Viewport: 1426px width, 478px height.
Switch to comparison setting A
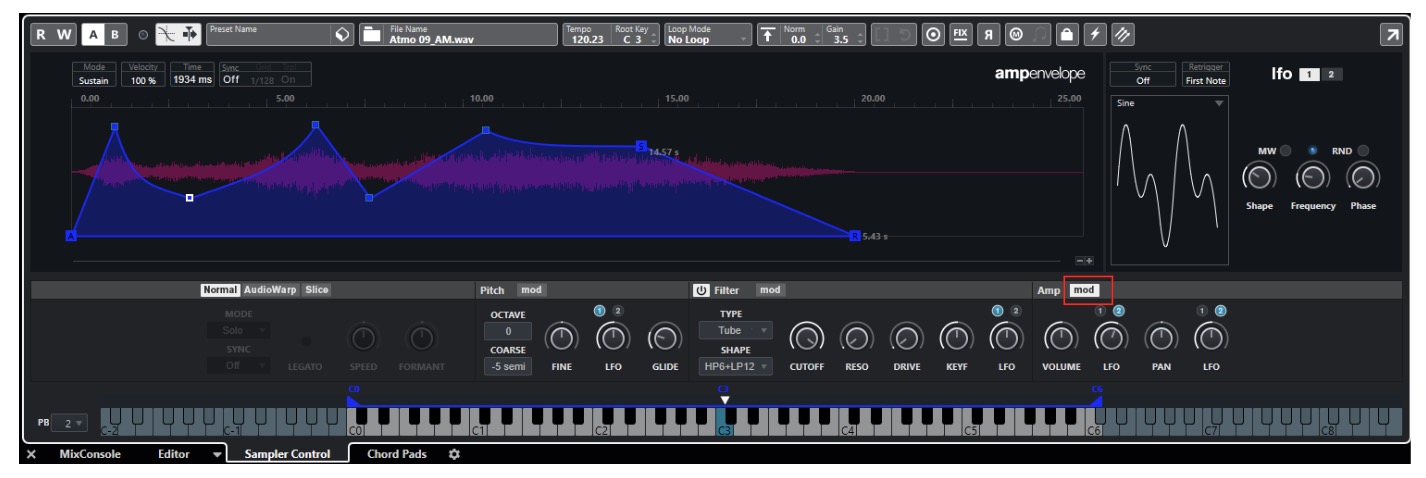92,34
